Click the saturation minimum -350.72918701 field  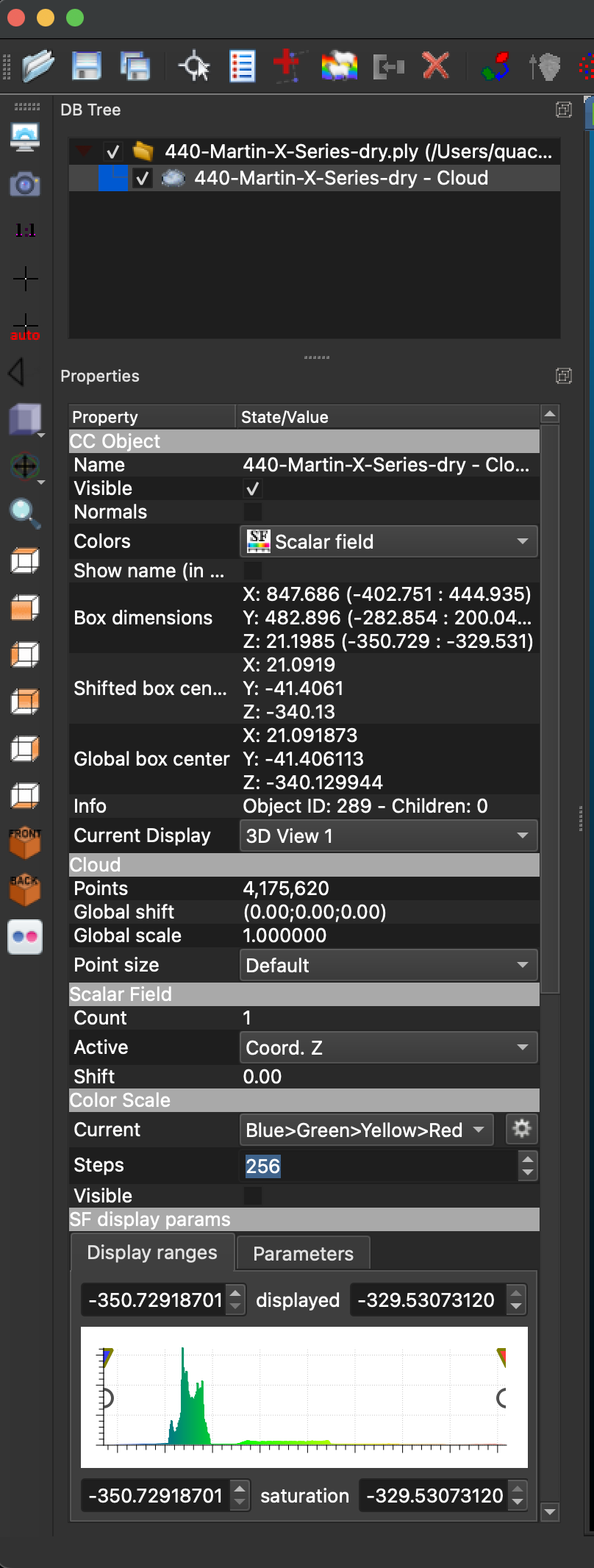(156, 1496)
